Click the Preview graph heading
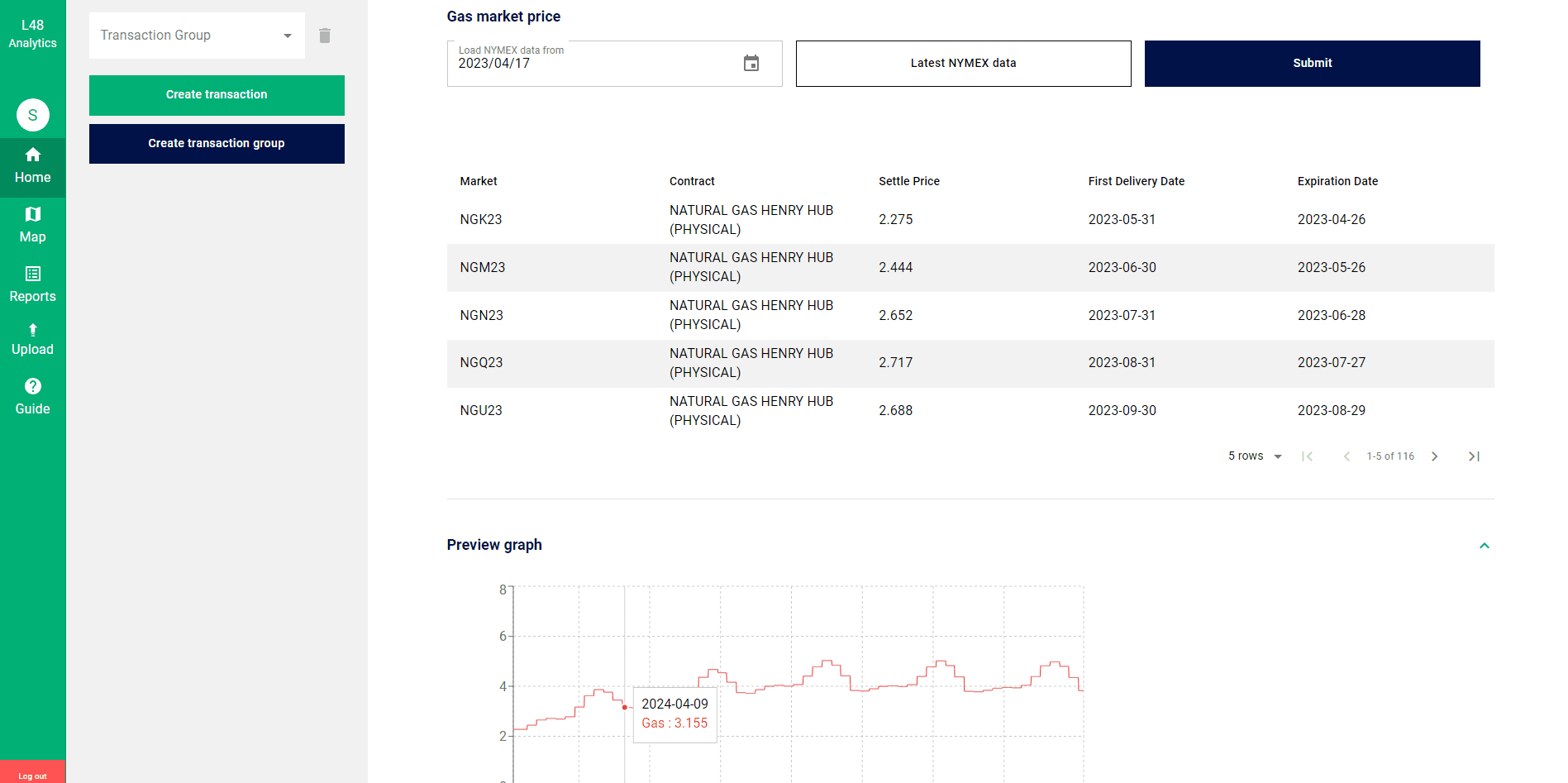Image resolution: width=1568 pixels, height=783 pixels. pos(494,545)
